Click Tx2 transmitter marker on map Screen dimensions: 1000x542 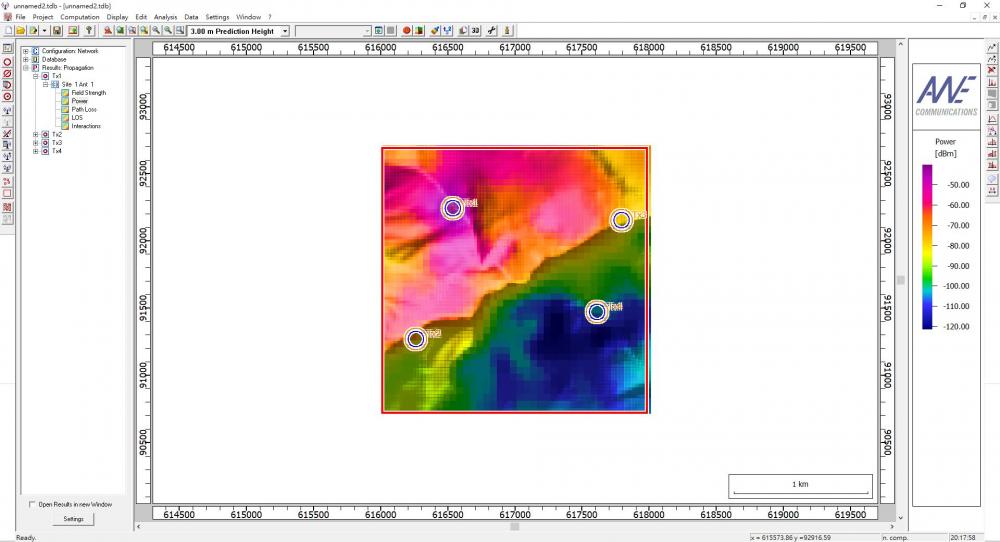pyautogui.click(x=416, y=339)
